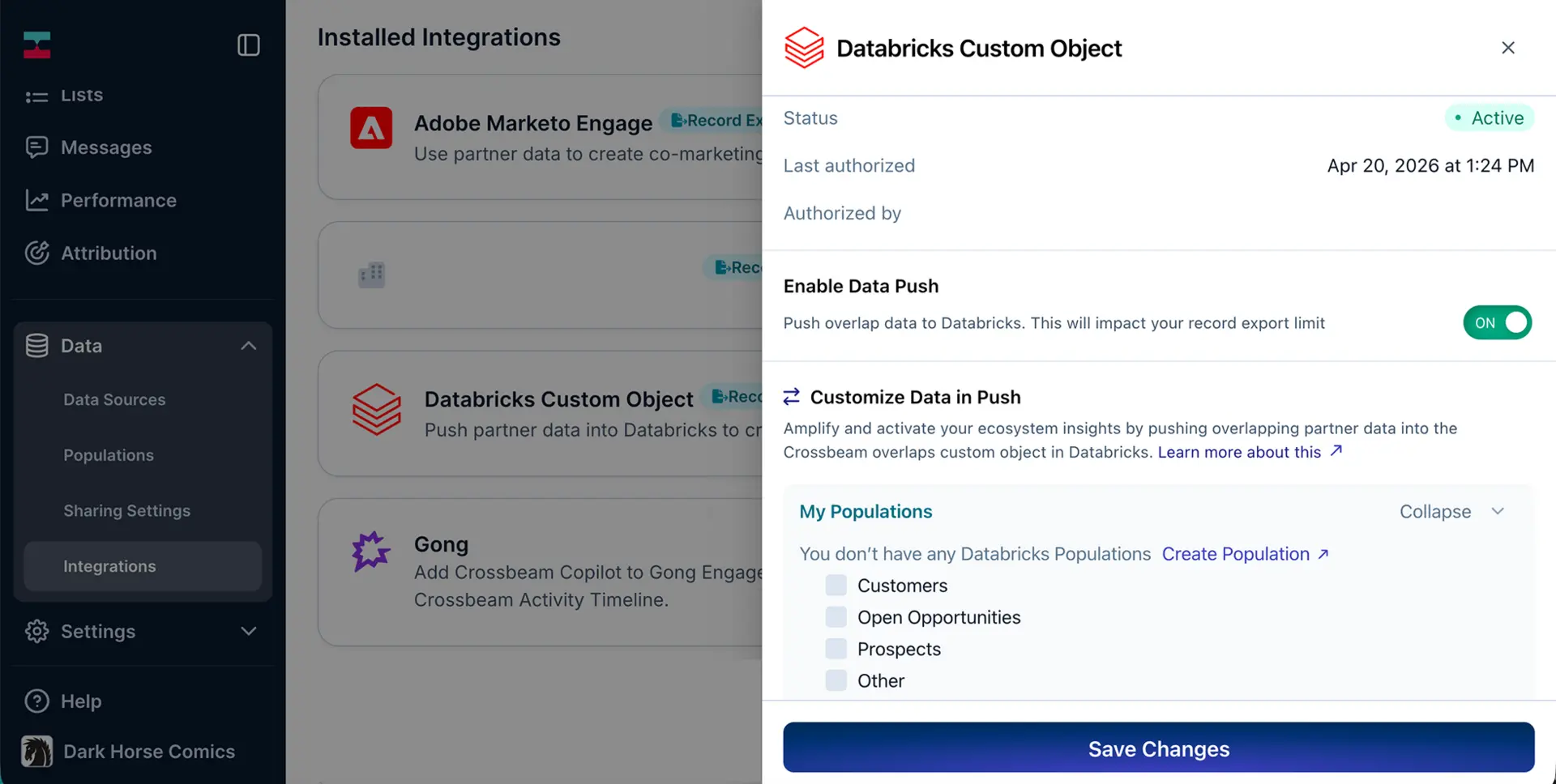Click the Crossbeam logo in sidebar
Viewport: 1556px width, 784px height.
point(37,45)
